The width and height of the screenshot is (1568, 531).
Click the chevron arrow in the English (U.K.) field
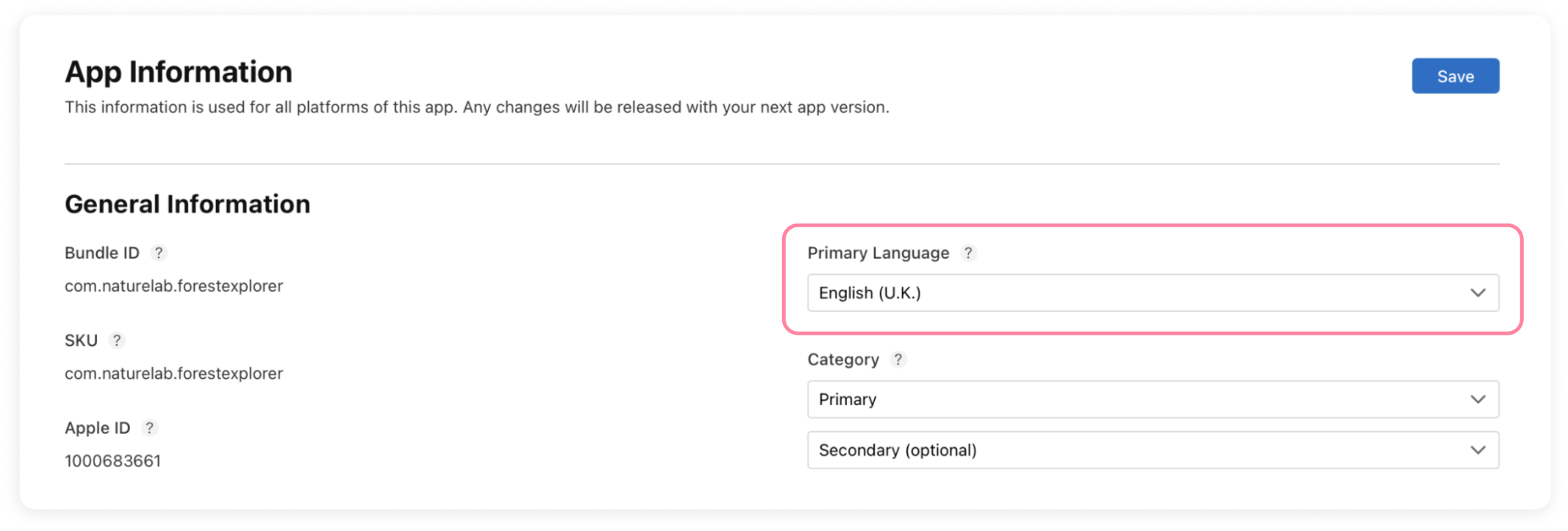[x=1478, y=293]
